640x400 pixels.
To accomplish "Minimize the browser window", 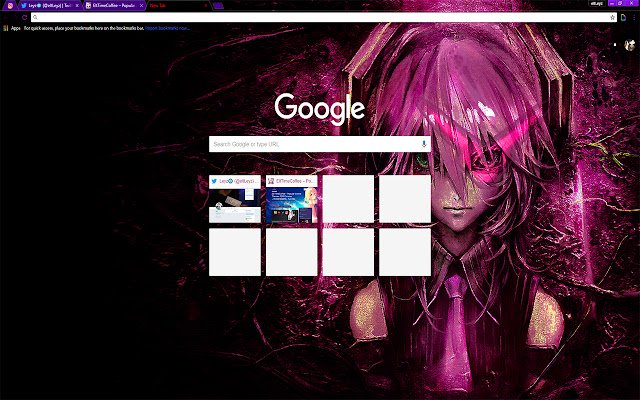I will (x=612, y=3).
